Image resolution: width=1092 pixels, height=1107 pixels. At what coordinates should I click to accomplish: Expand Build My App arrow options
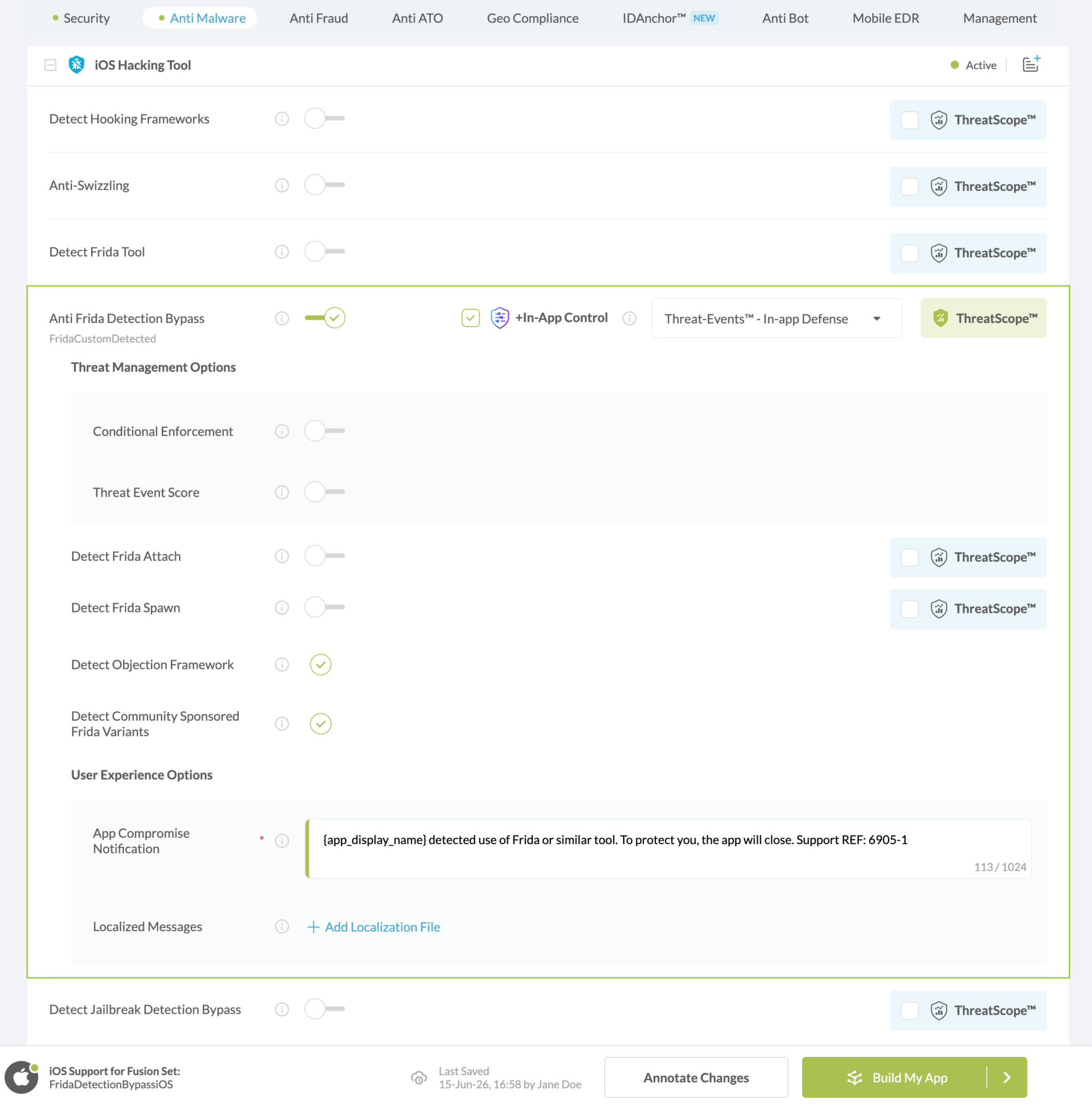click(x=1007, y=1078)
